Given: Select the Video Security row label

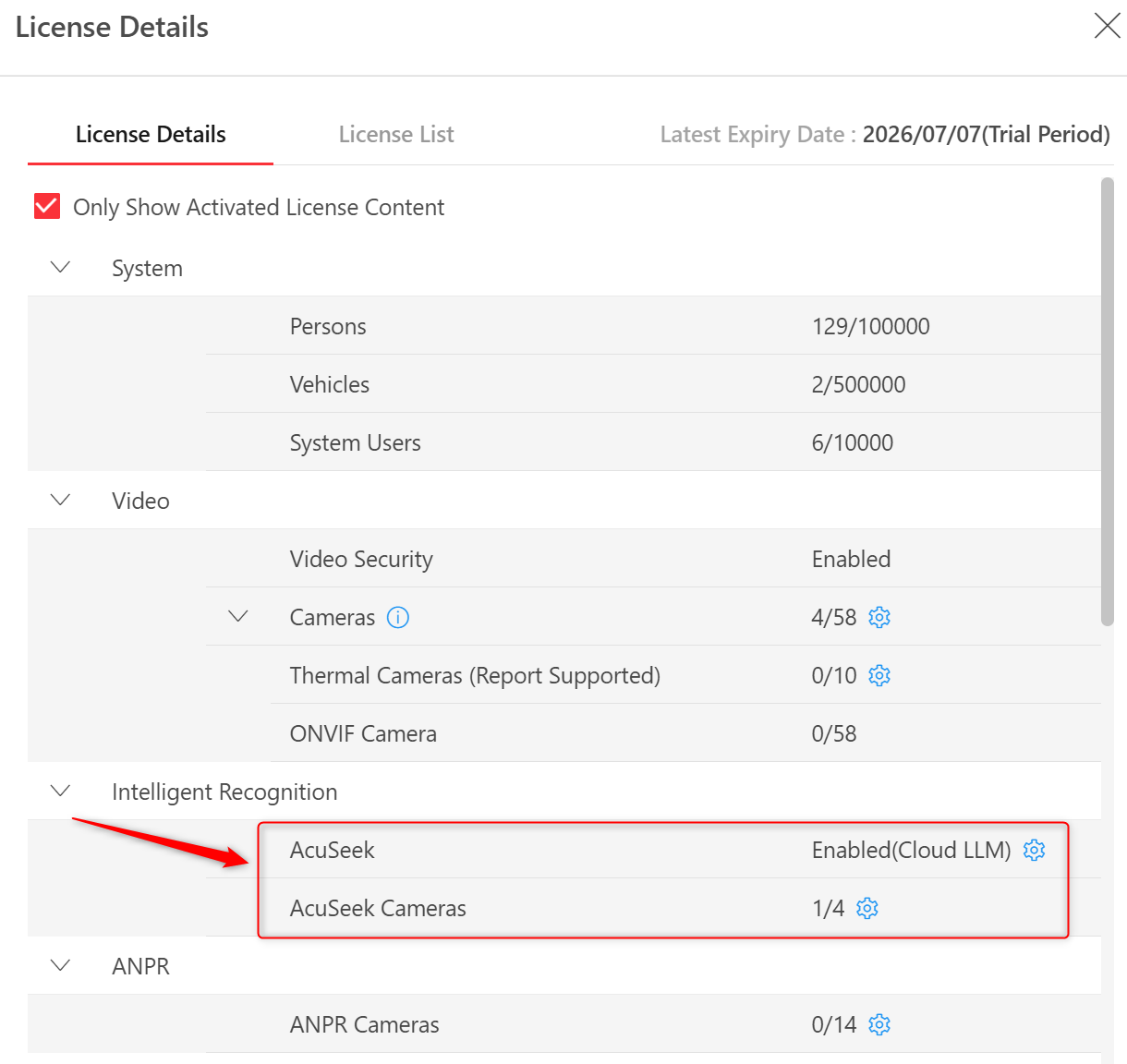Looking at the screenshot, I should (361, 560).
